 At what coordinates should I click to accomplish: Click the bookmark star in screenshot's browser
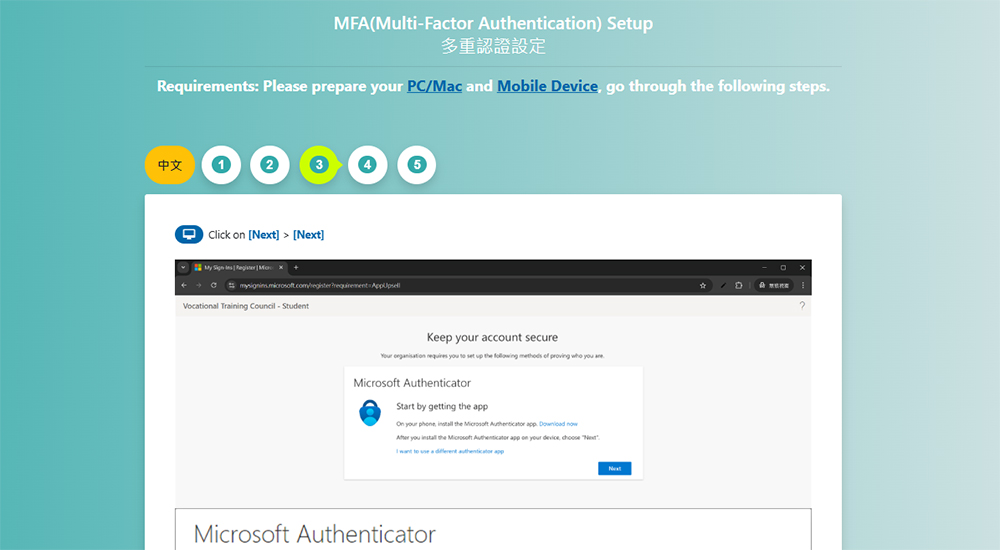point(703,285)
